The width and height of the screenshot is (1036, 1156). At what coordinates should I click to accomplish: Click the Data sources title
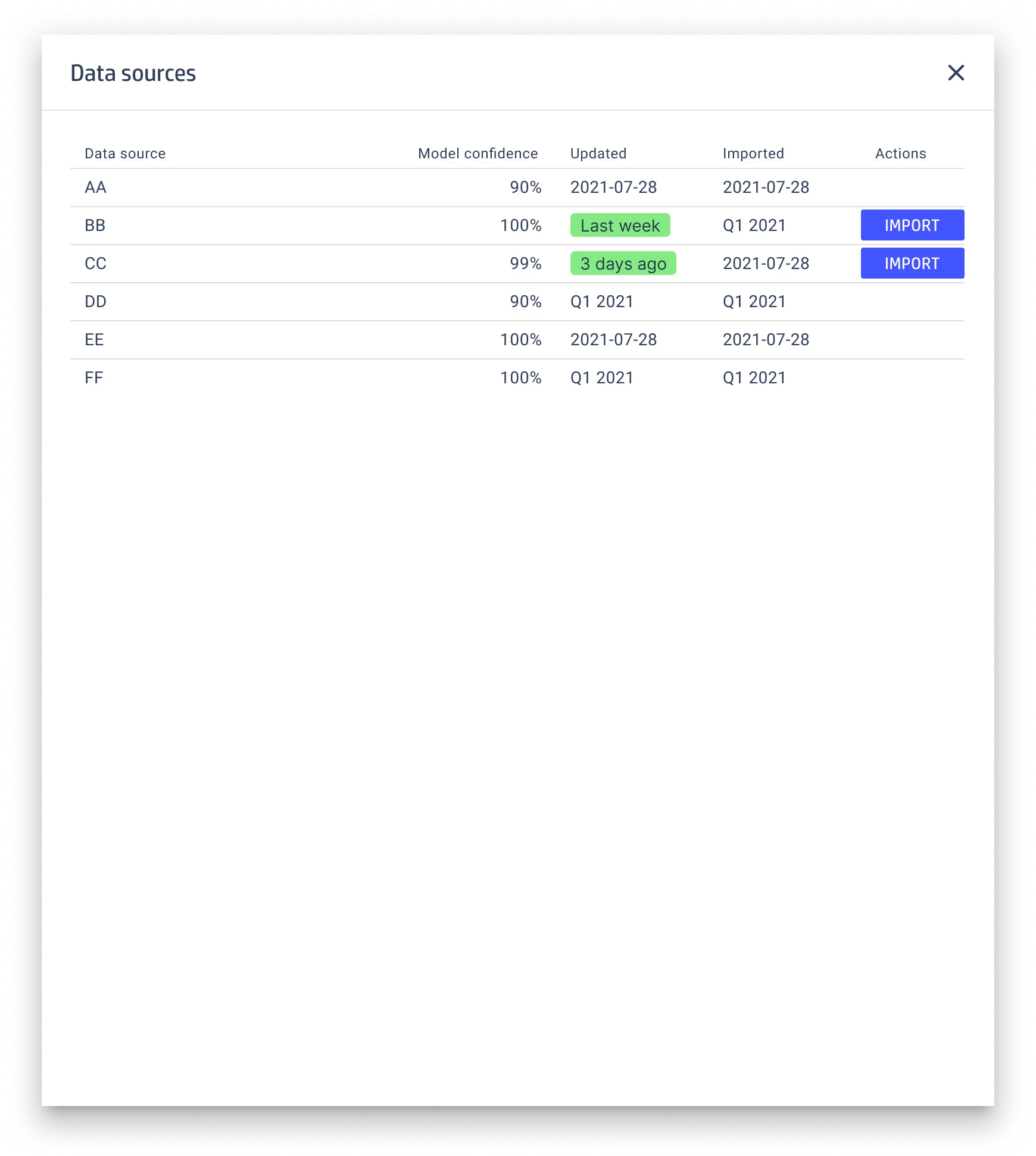click(x=133, y=73)
